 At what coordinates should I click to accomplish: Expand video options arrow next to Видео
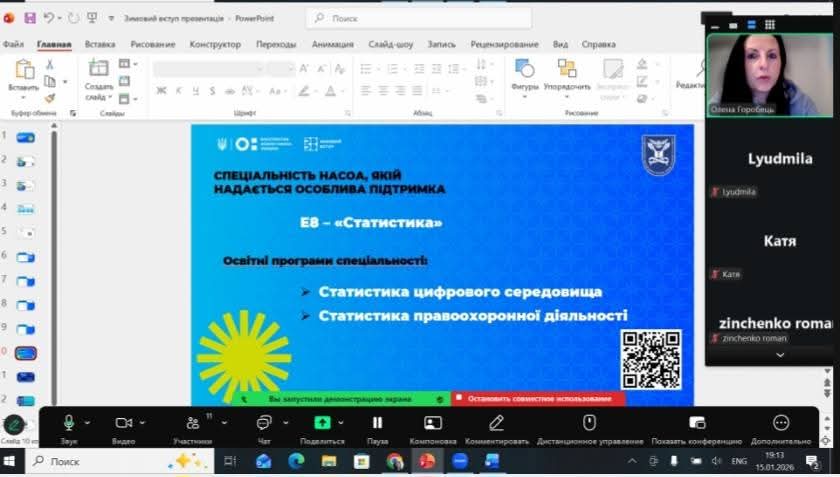pos(143,423)
